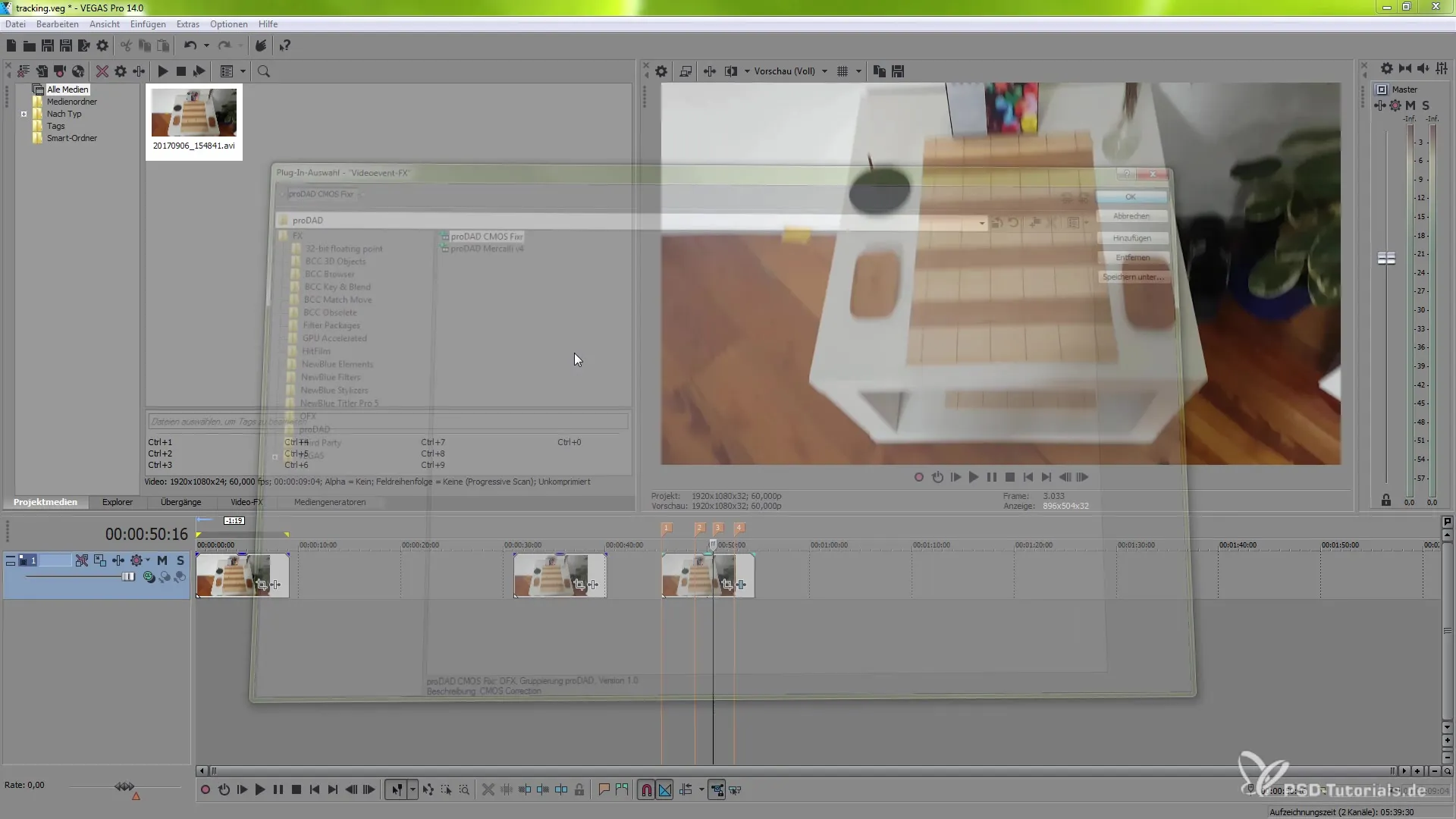1456x819 pixels.
Task: Open the Einfügen menu
Action: click(148, 24)
